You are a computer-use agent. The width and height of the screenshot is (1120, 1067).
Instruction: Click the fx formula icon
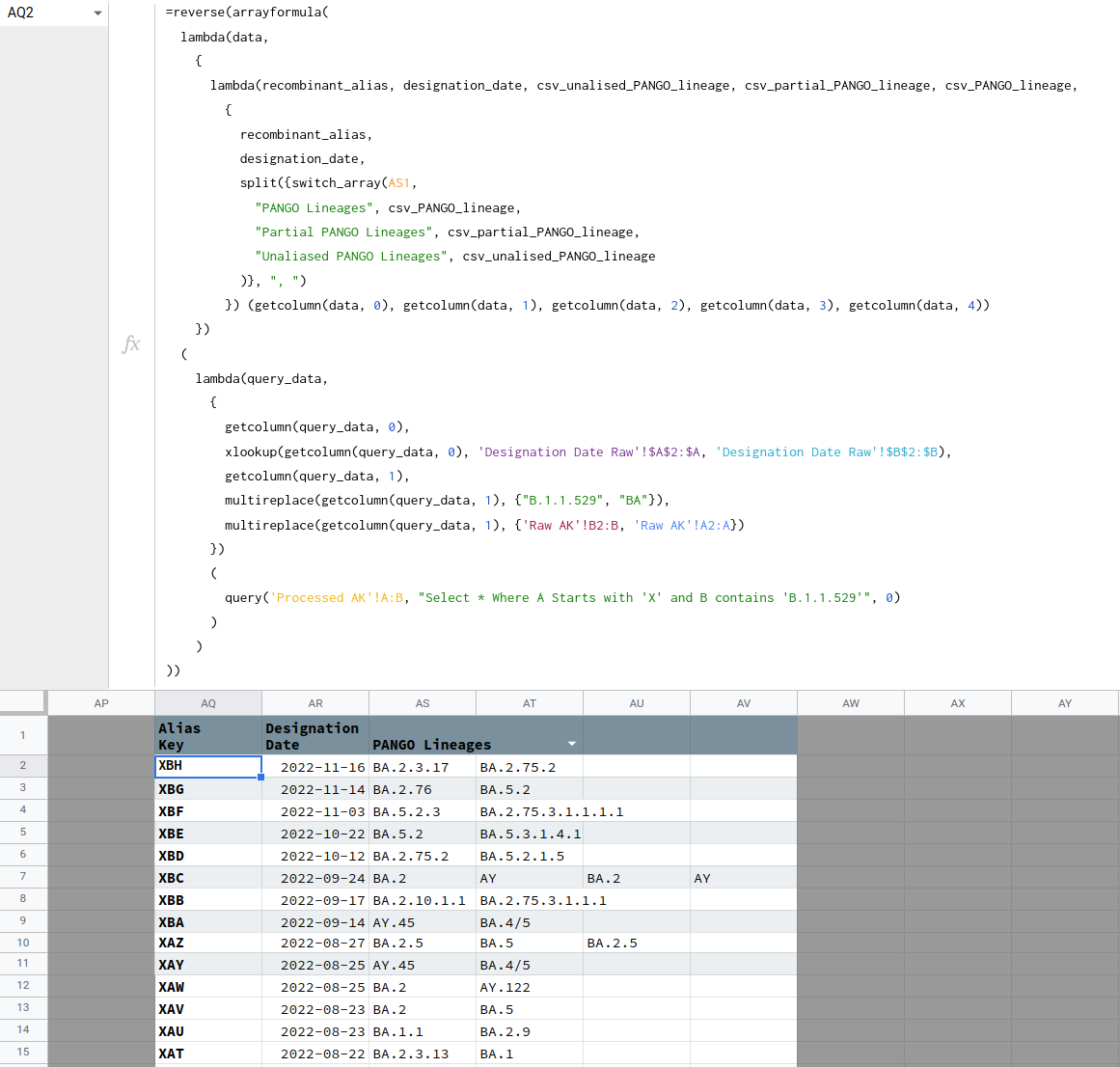tap(131, 343)
